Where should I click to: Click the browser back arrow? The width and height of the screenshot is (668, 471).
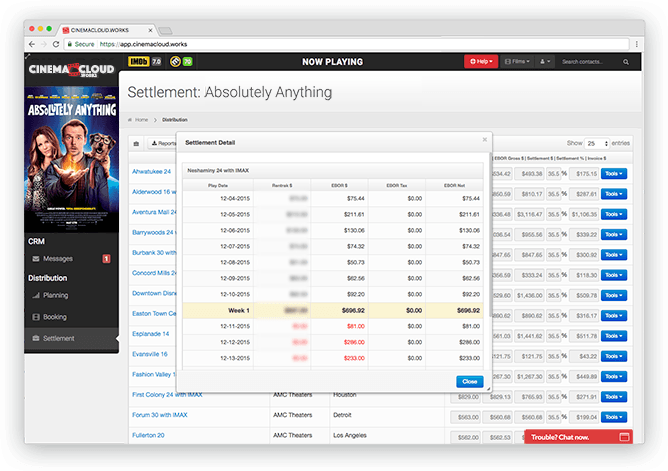pos(32,44)
